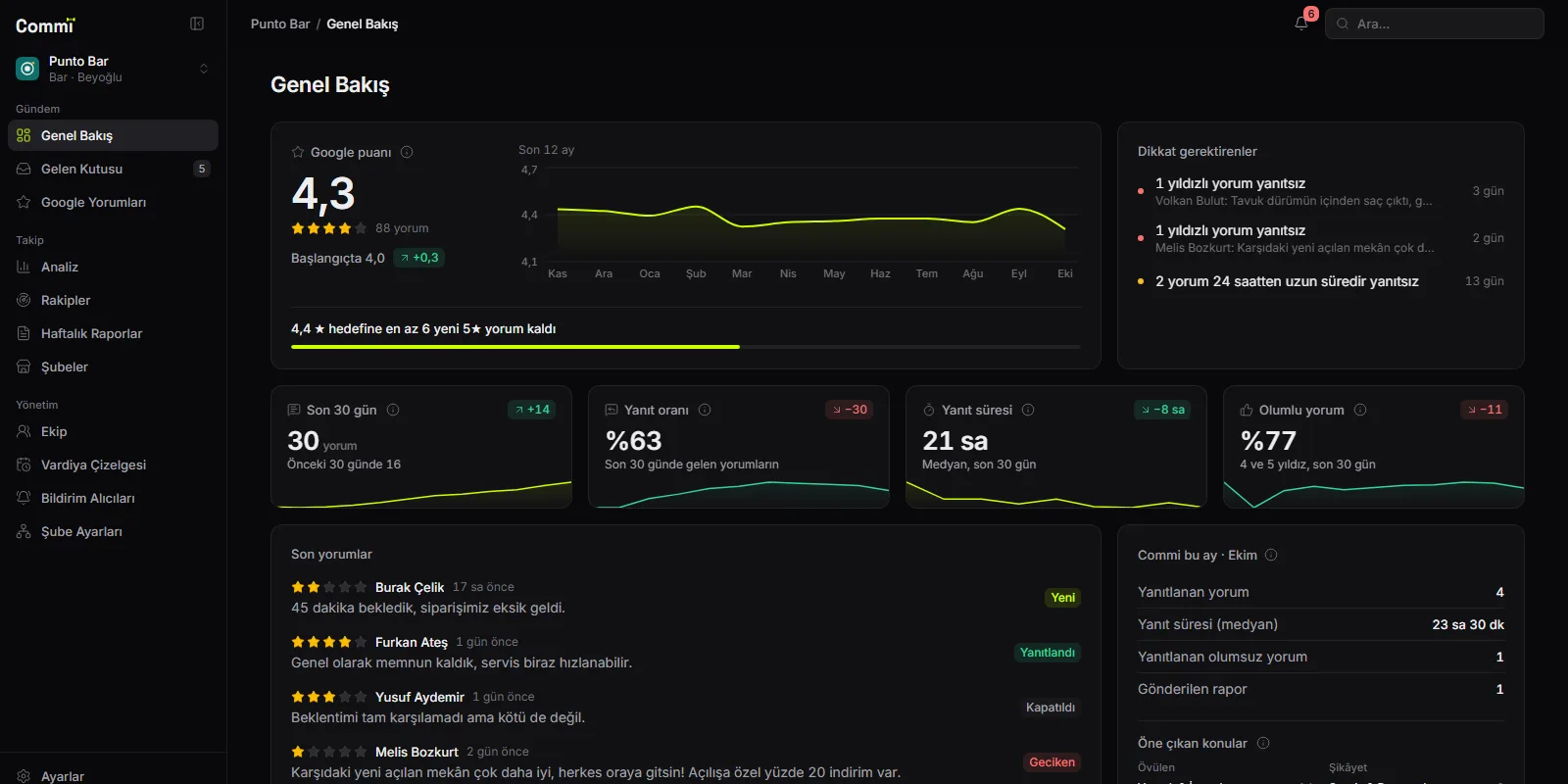Click the 4,4 star goal progress bar
Viewport: 1568px width, 784px height.
pos(686,347)
